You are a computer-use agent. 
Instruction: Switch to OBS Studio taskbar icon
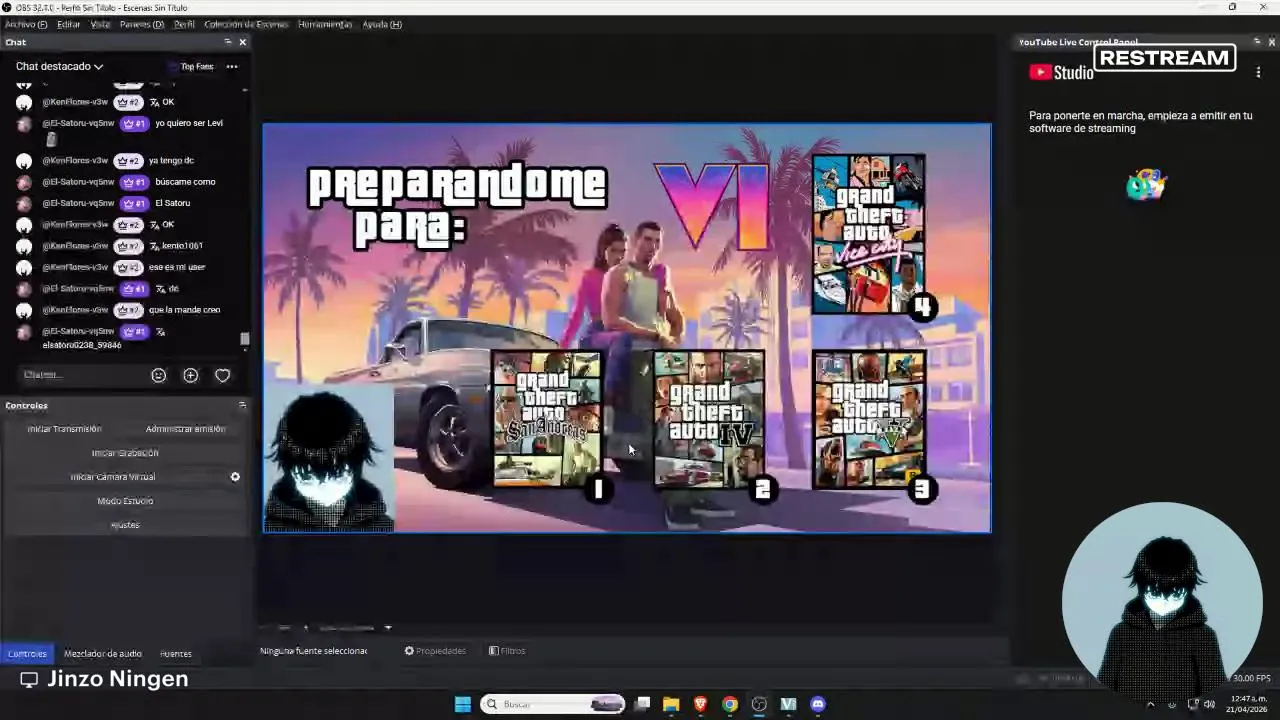tap(759, 704)
